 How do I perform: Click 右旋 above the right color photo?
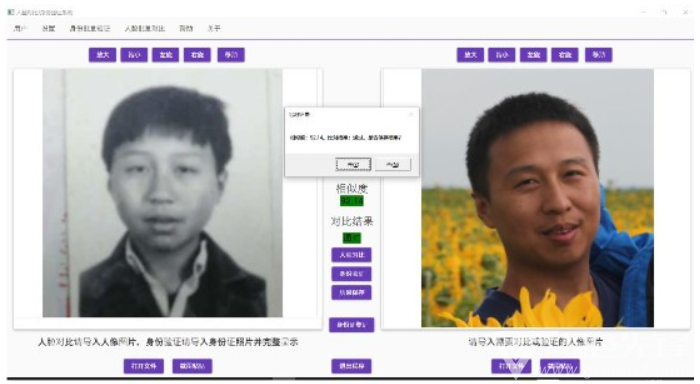pyautogui.click(x=565, y=55)
